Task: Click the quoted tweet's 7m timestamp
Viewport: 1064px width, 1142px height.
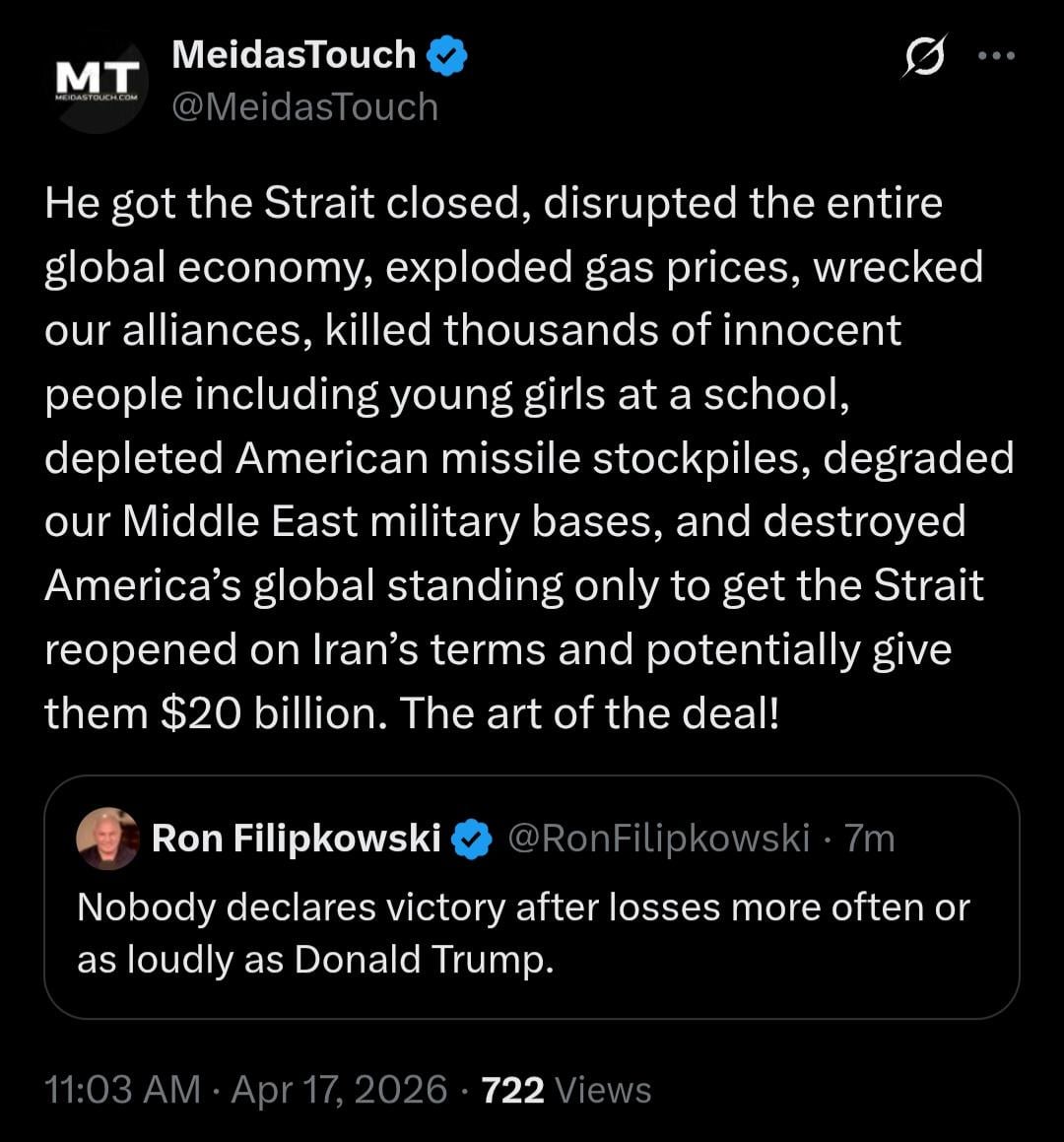Action: point(870,839)
